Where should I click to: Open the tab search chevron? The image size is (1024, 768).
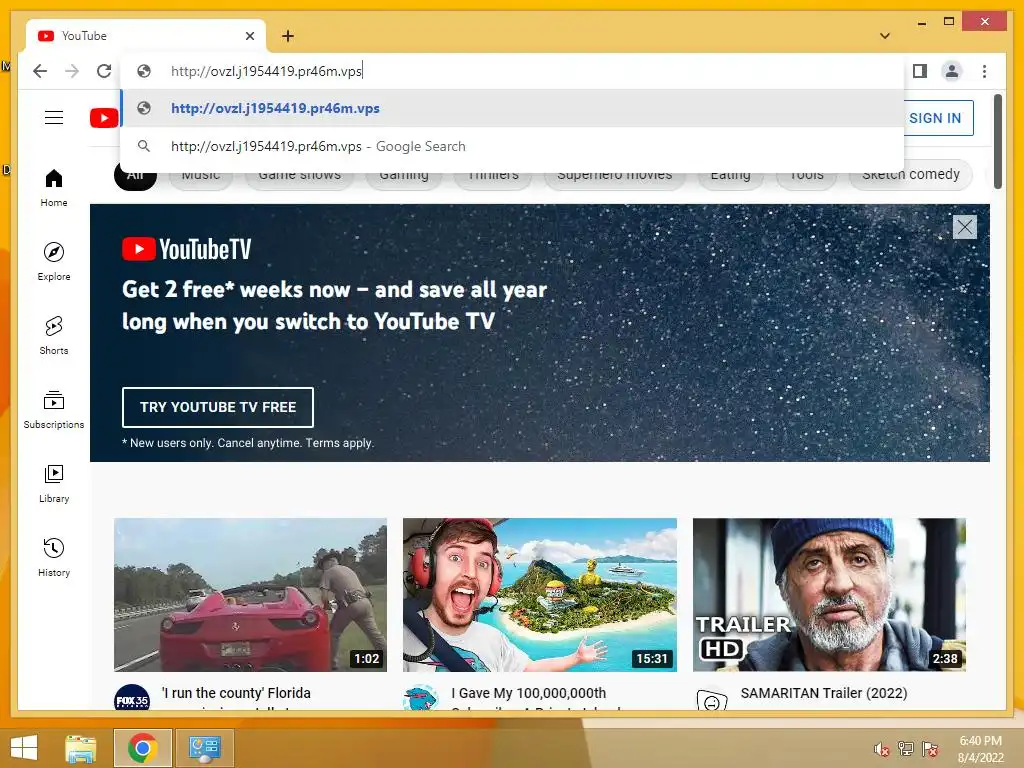coord(885,36)
